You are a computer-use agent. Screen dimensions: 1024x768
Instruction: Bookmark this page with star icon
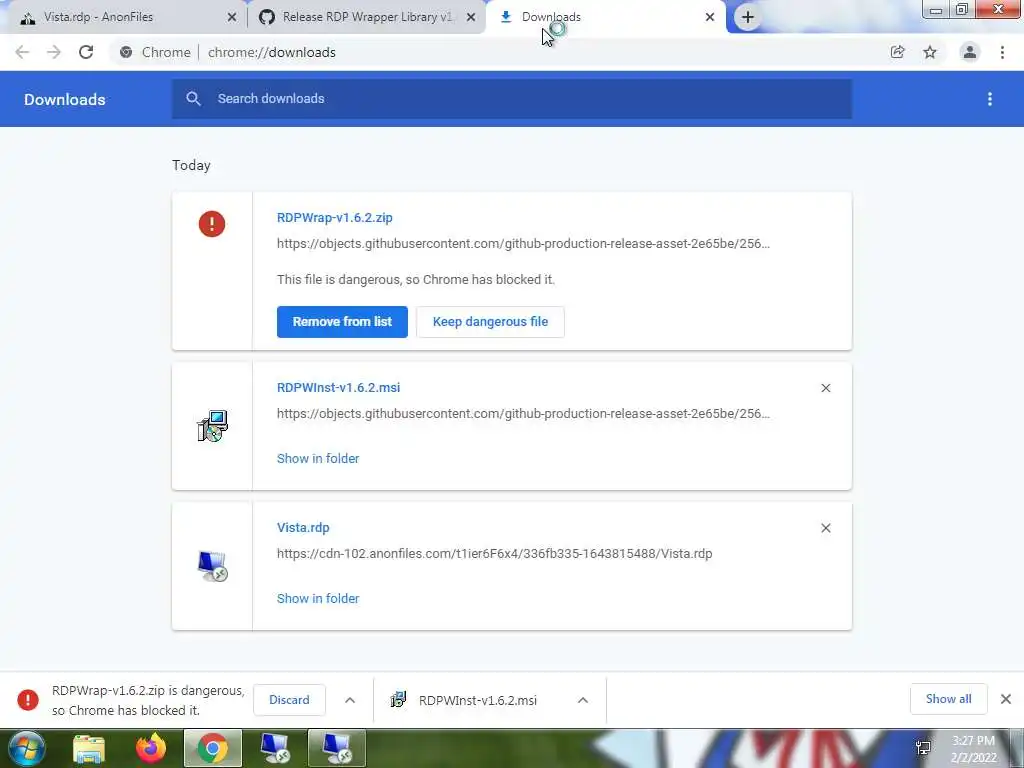point(930,52)
